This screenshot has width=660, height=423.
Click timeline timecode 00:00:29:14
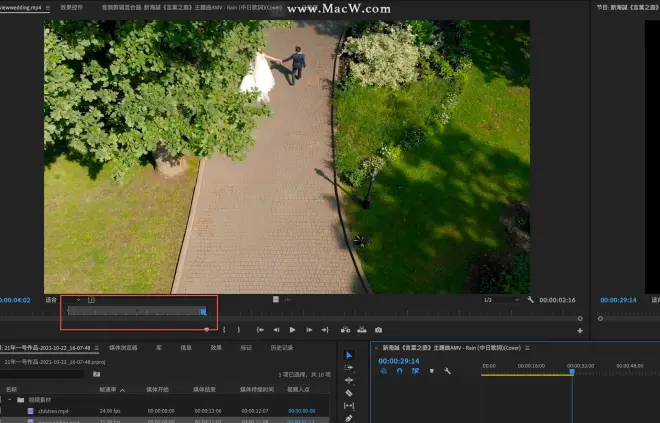point(399,361)
